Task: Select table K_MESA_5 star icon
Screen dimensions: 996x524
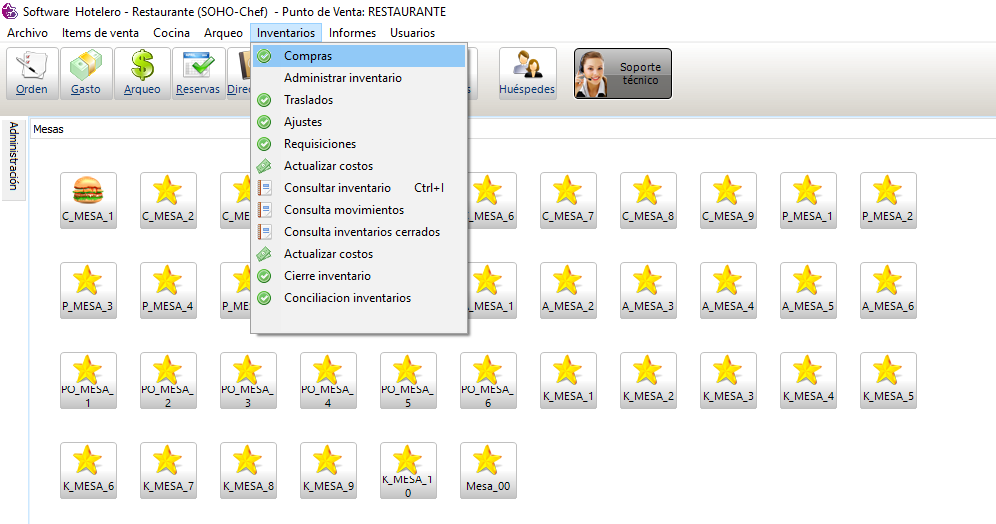Action: point(888,379)
